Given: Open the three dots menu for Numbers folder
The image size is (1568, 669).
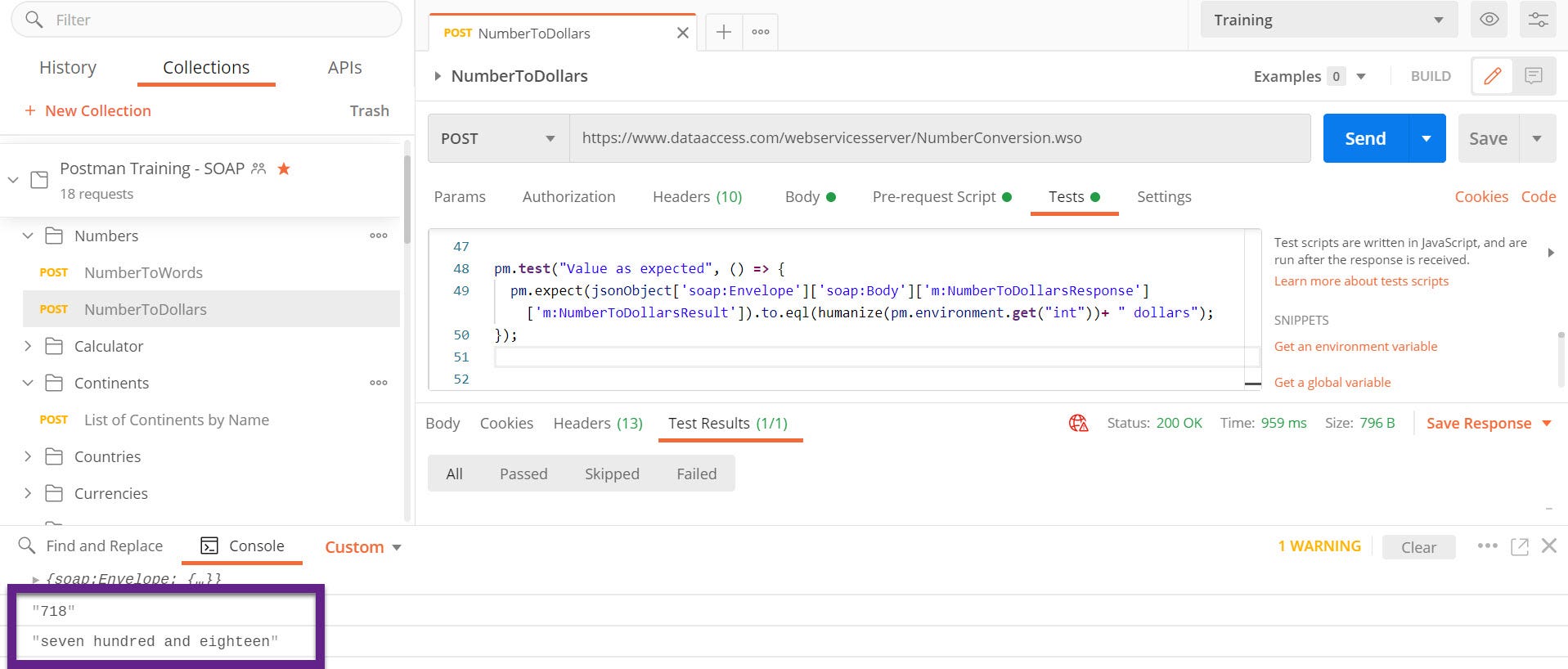Looking at the screenshot, I should [x=378, y=236].
